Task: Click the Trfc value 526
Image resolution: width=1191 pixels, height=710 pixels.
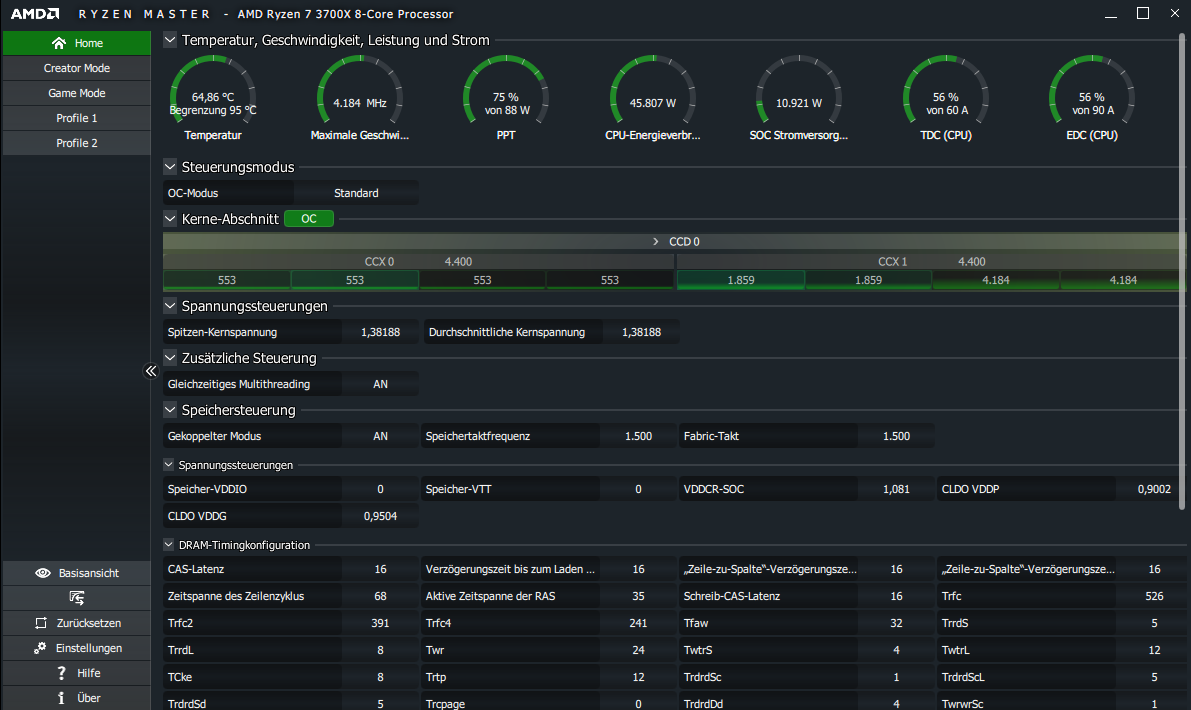Action: click(x=1154, y=597)
